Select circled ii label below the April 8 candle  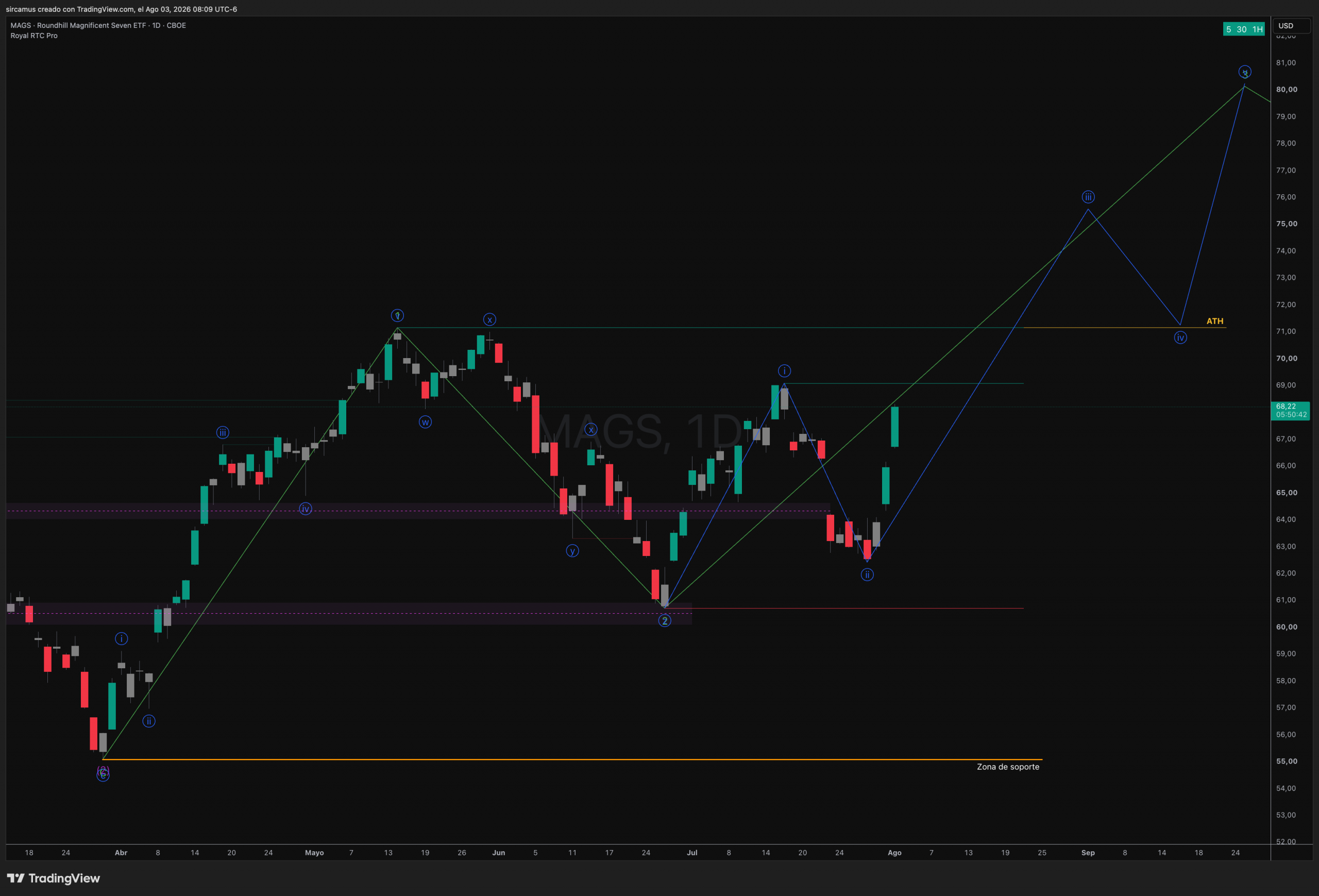(x=149, y=721)
